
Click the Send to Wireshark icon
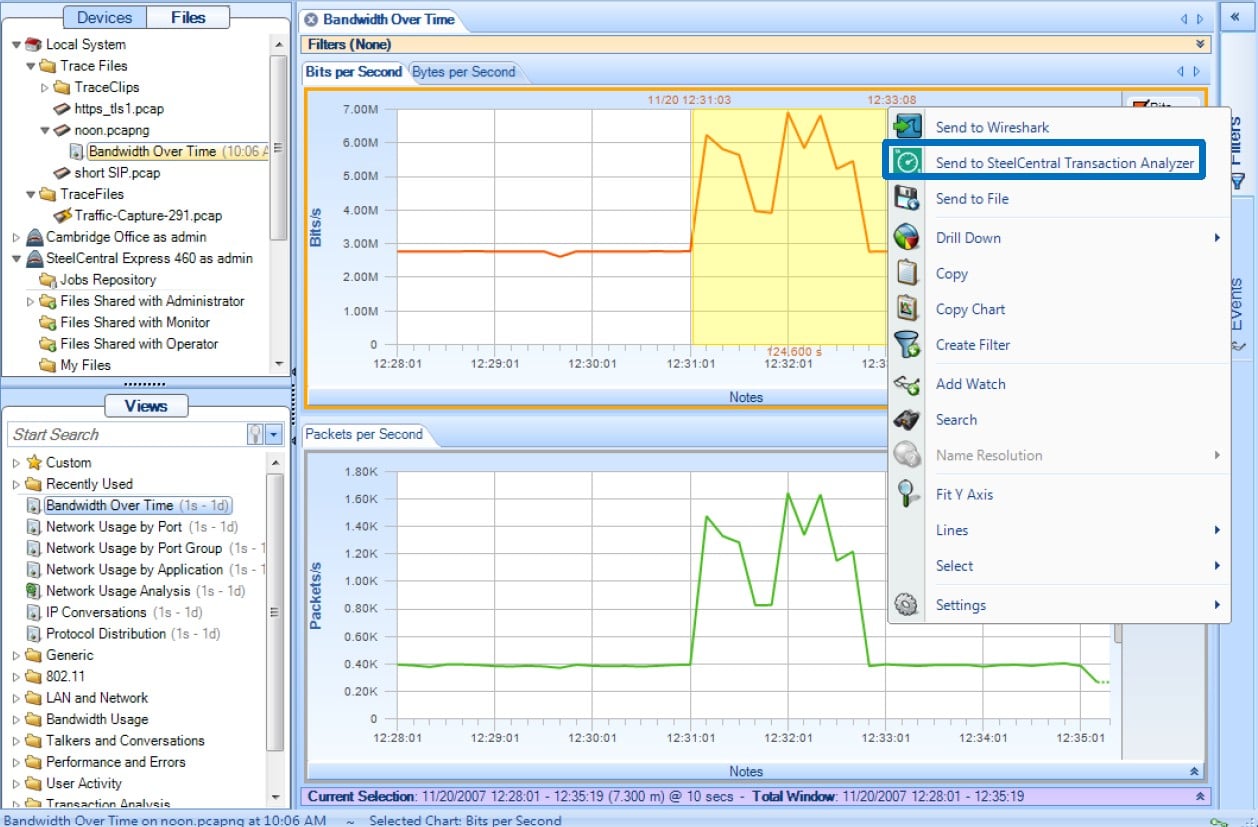(907, 127)
